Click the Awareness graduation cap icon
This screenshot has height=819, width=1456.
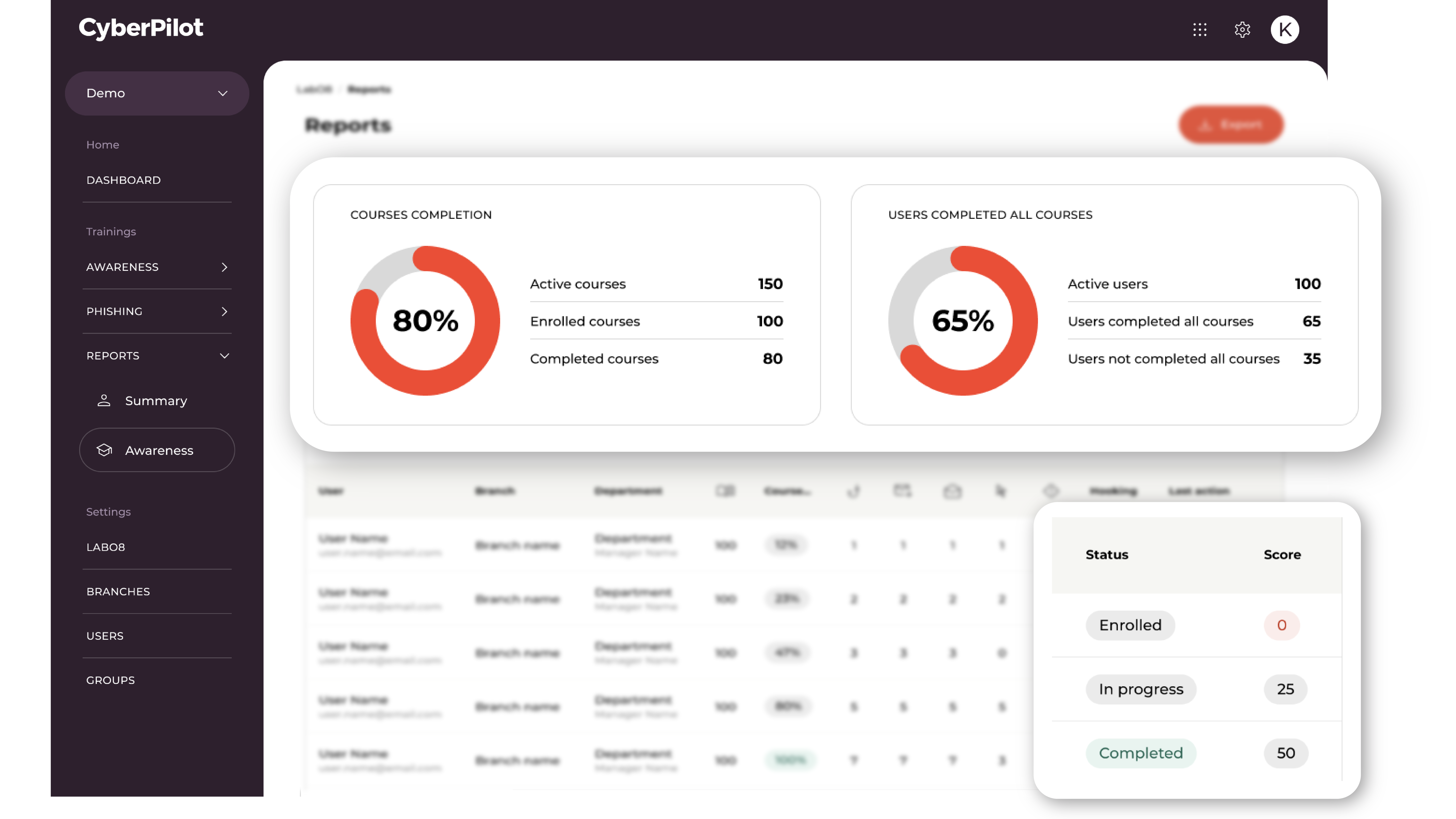coord(104,450)
